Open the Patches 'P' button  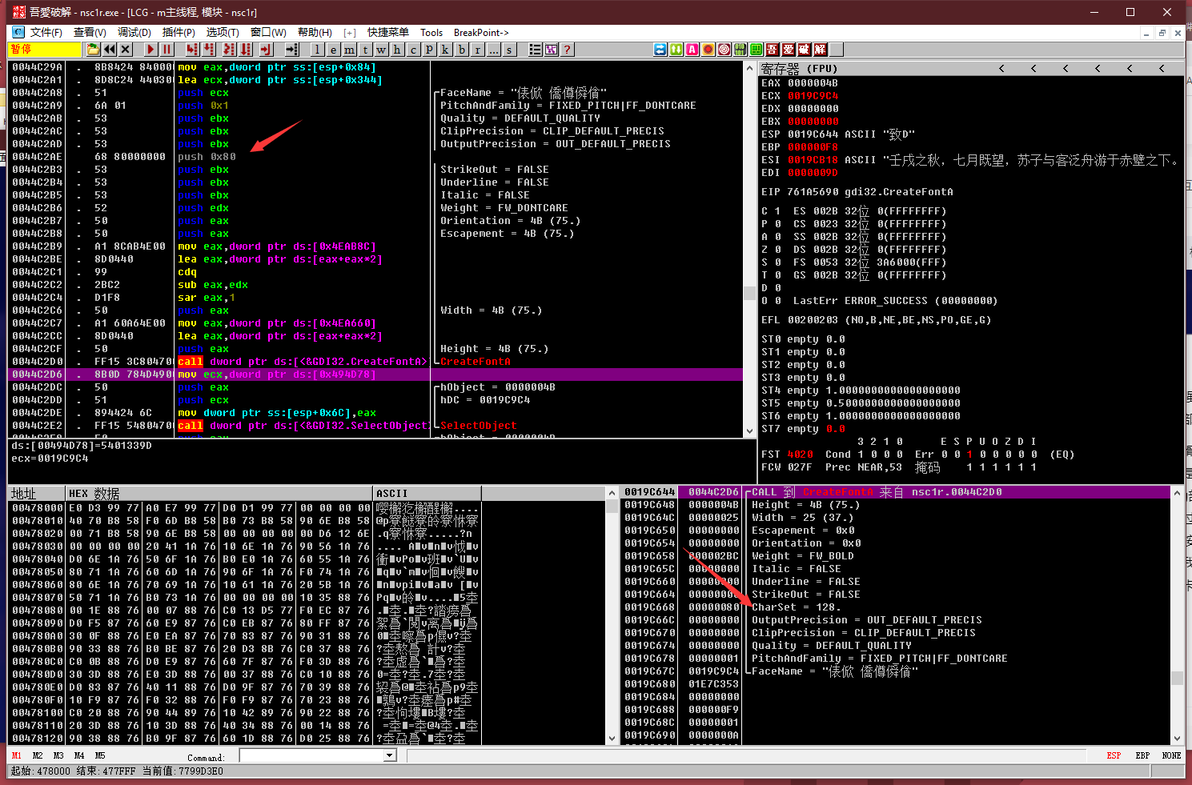(429, 49)
